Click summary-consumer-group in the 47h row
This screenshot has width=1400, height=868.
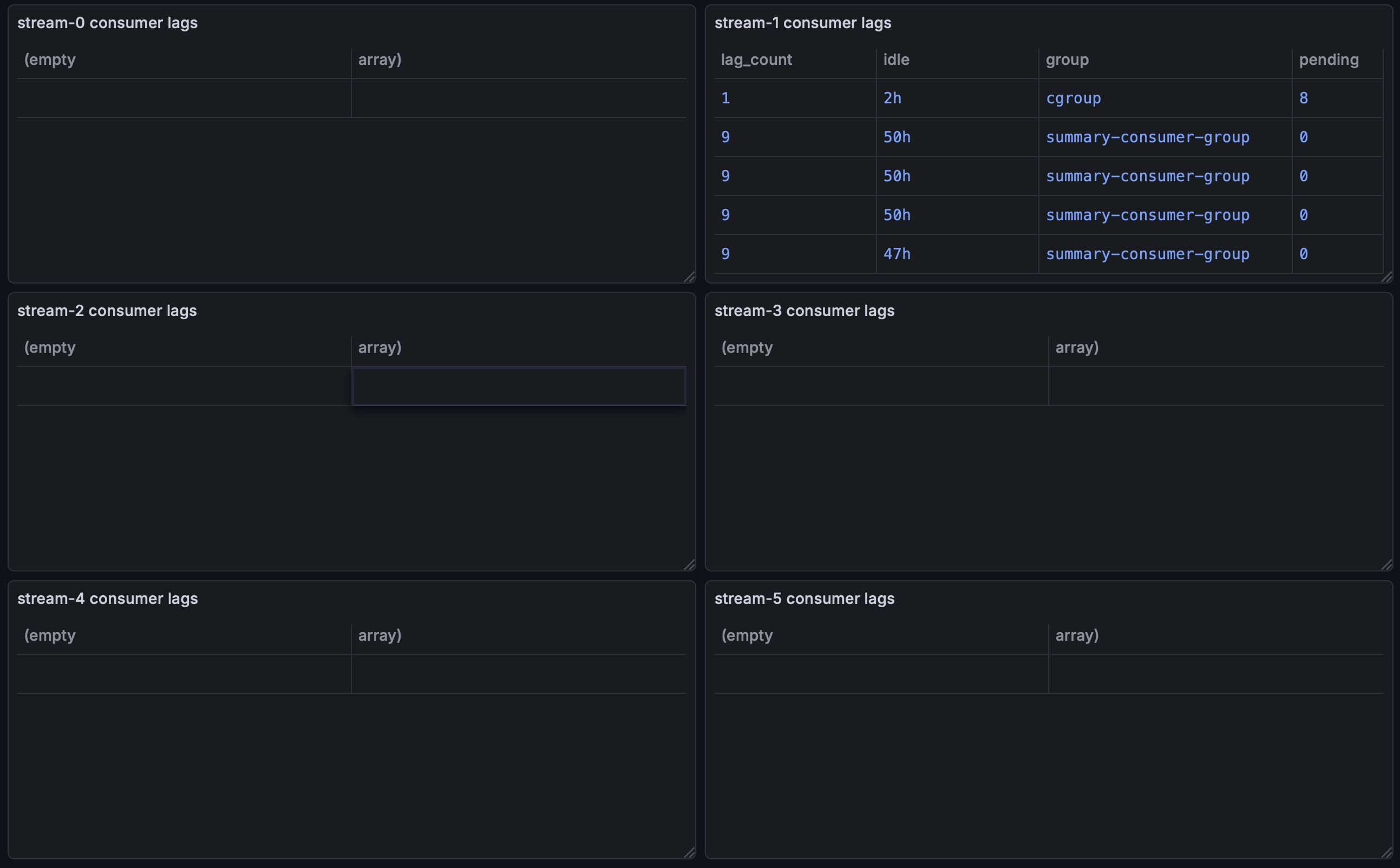[1147, 254]
